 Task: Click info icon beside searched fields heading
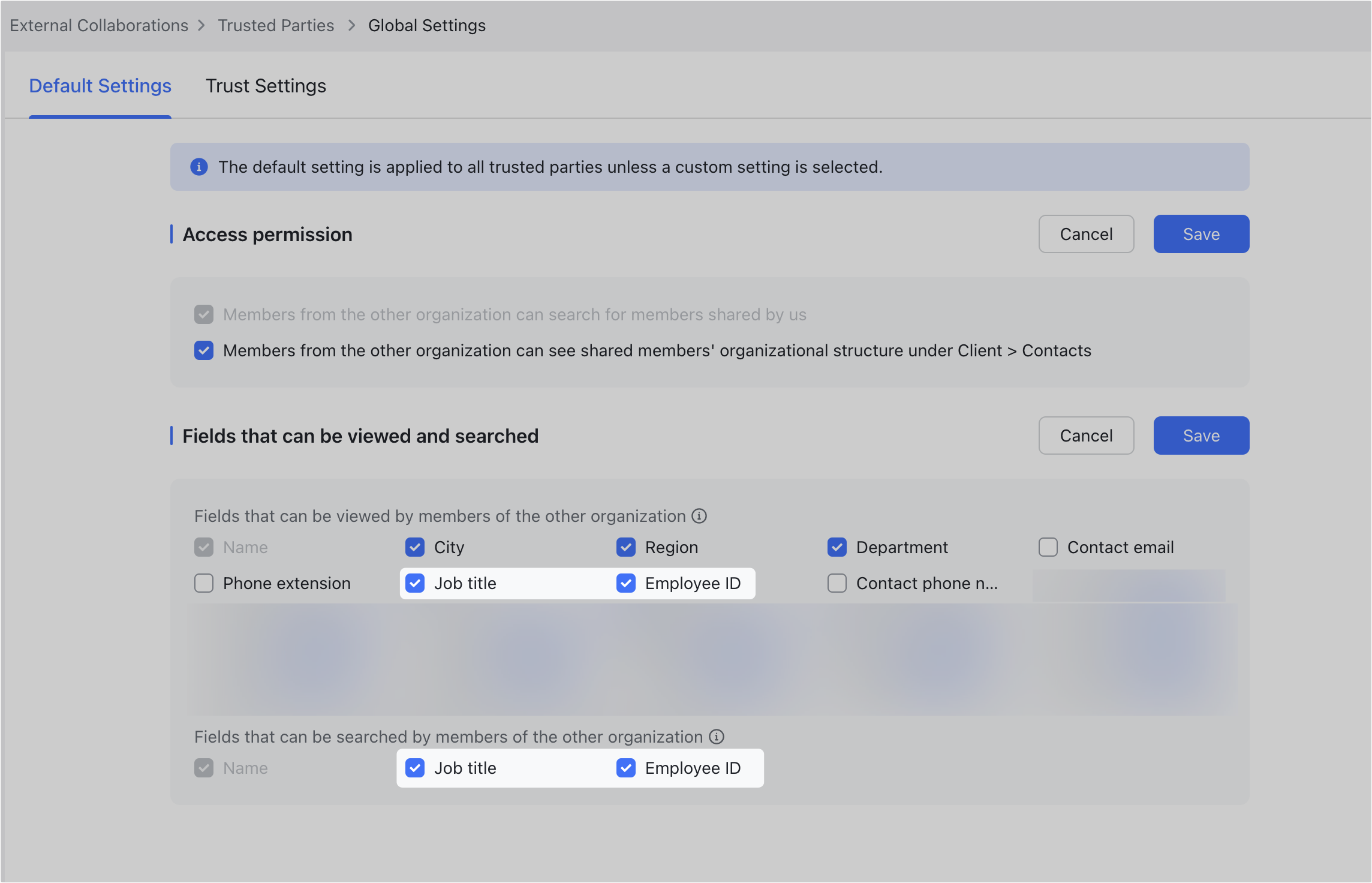point(717,737)
